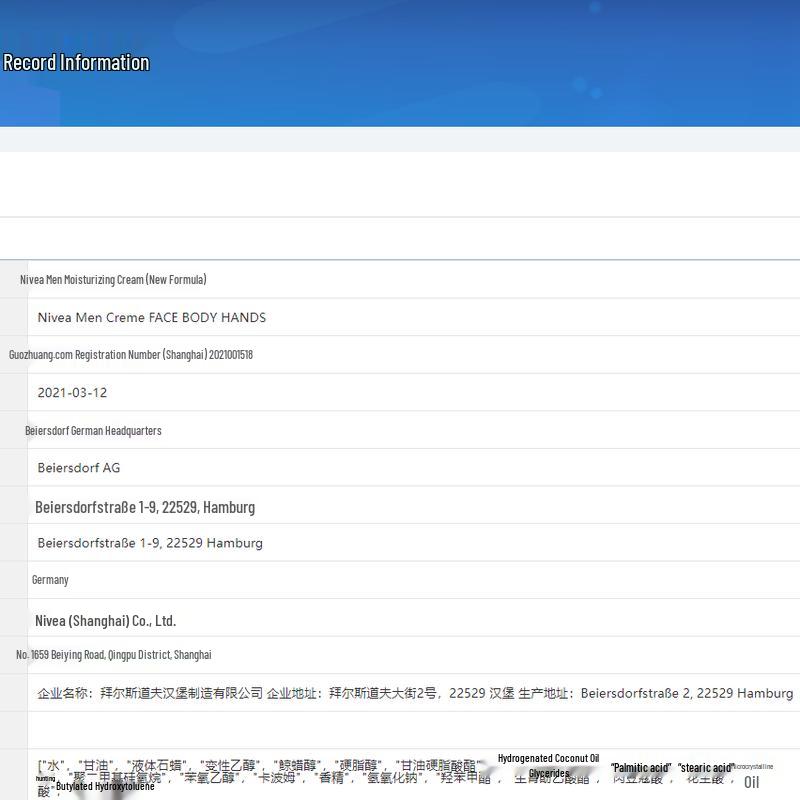Click Nivea (Shanghai) Co., Ltd. text

105,621
